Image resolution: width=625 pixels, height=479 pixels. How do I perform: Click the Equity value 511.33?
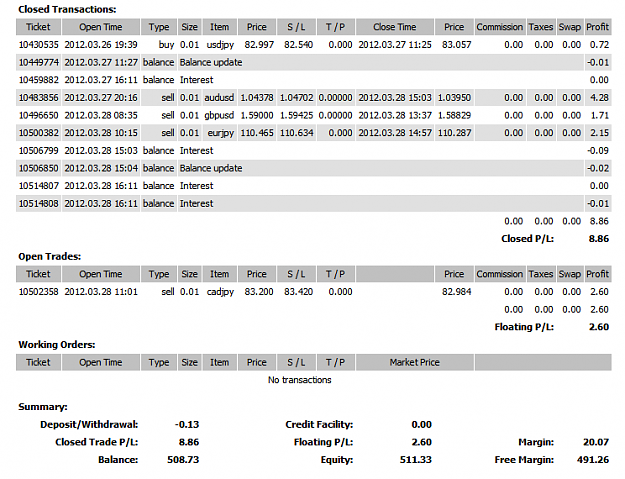pyautogui.click(x=416, y=459)
